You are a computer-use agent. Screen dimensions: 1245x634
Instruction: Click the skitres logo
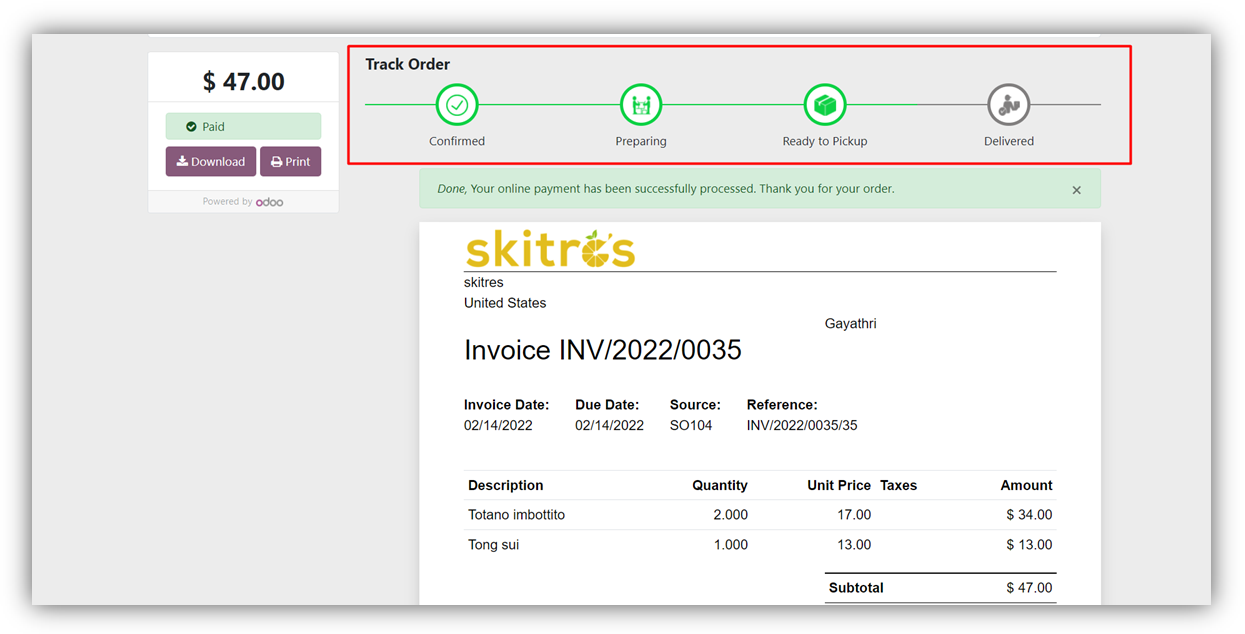[550, 250]
